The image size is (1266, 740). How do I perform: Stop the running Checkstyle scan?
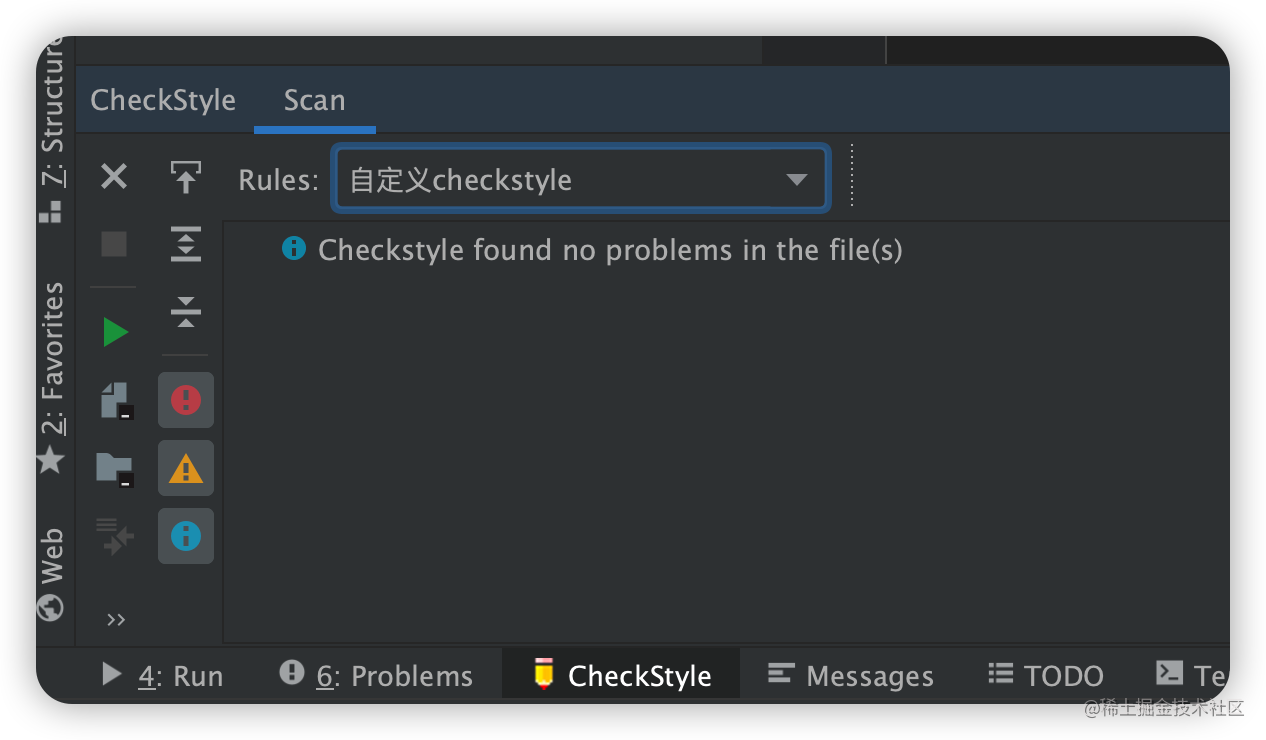(x=113, y=244)
